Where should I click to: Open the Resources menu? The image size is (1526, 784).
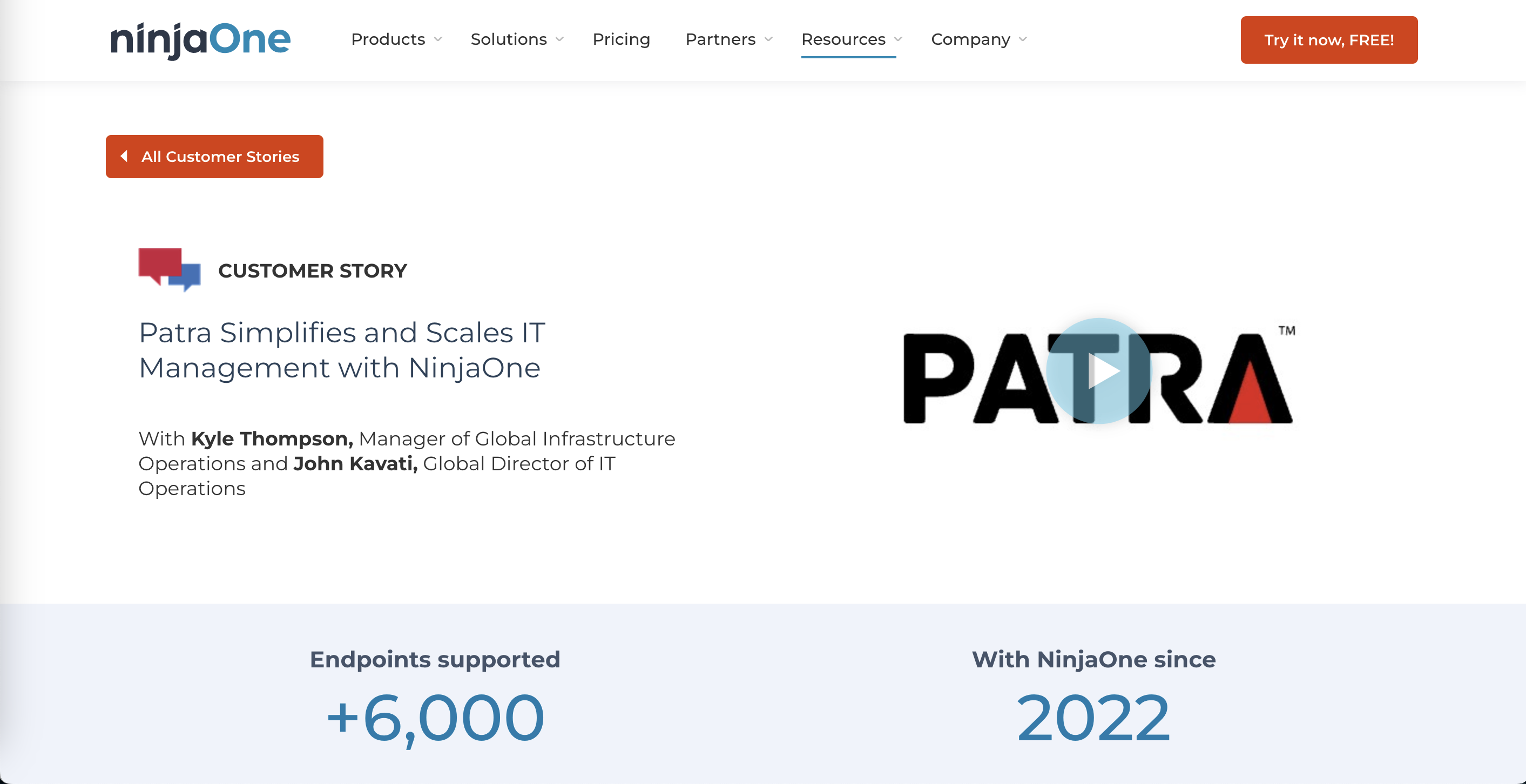pos(843,39)
